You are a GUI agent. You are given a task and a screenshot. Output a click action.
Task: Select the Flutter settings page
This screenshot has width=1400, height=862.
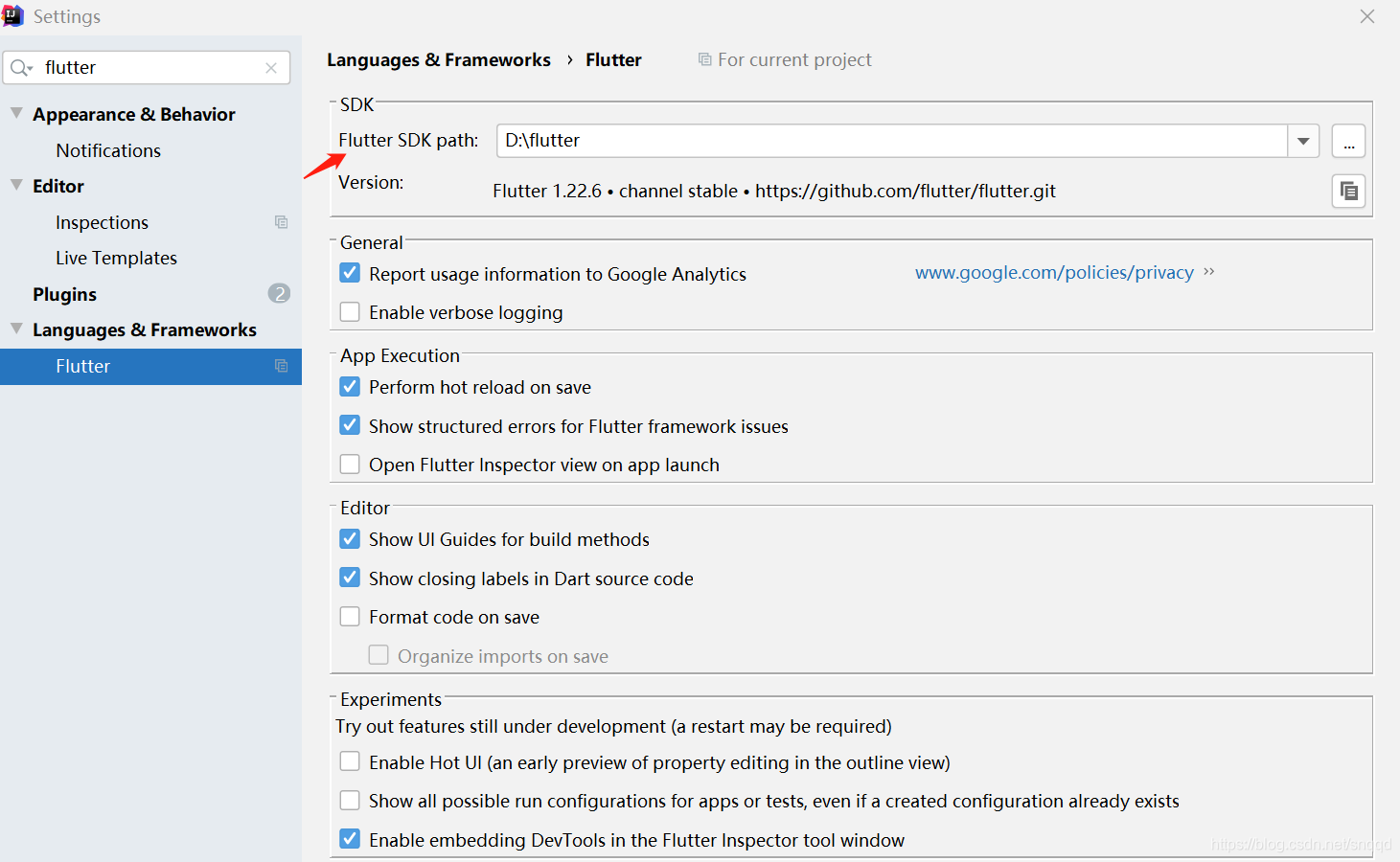[150, 366]
